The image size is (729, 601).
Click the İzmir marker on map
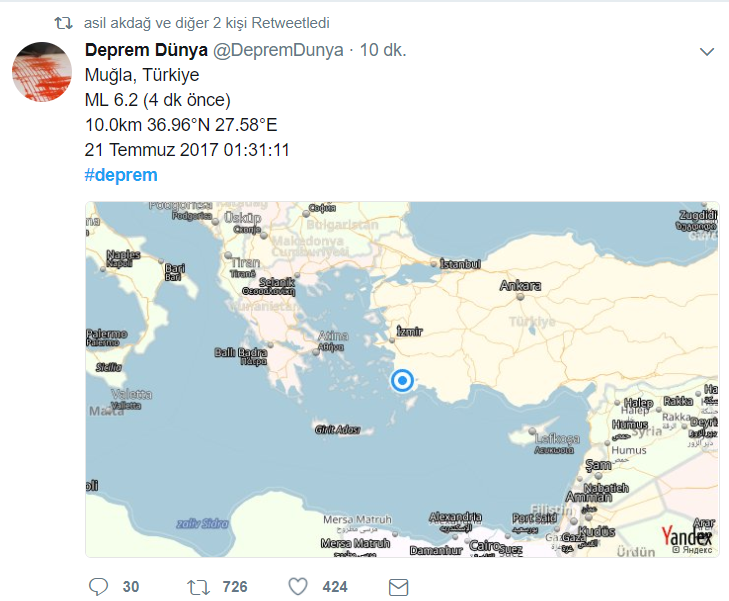pyautogui.click(x=392, y=341)
